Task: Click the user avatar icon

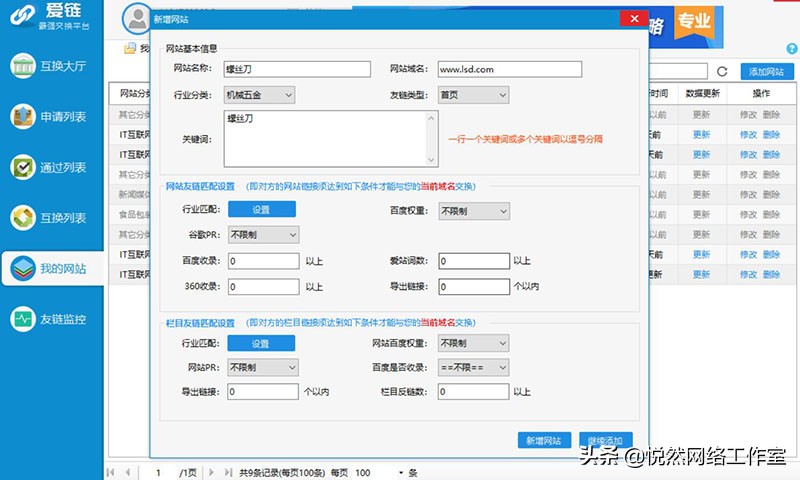Action: [136, 19]
